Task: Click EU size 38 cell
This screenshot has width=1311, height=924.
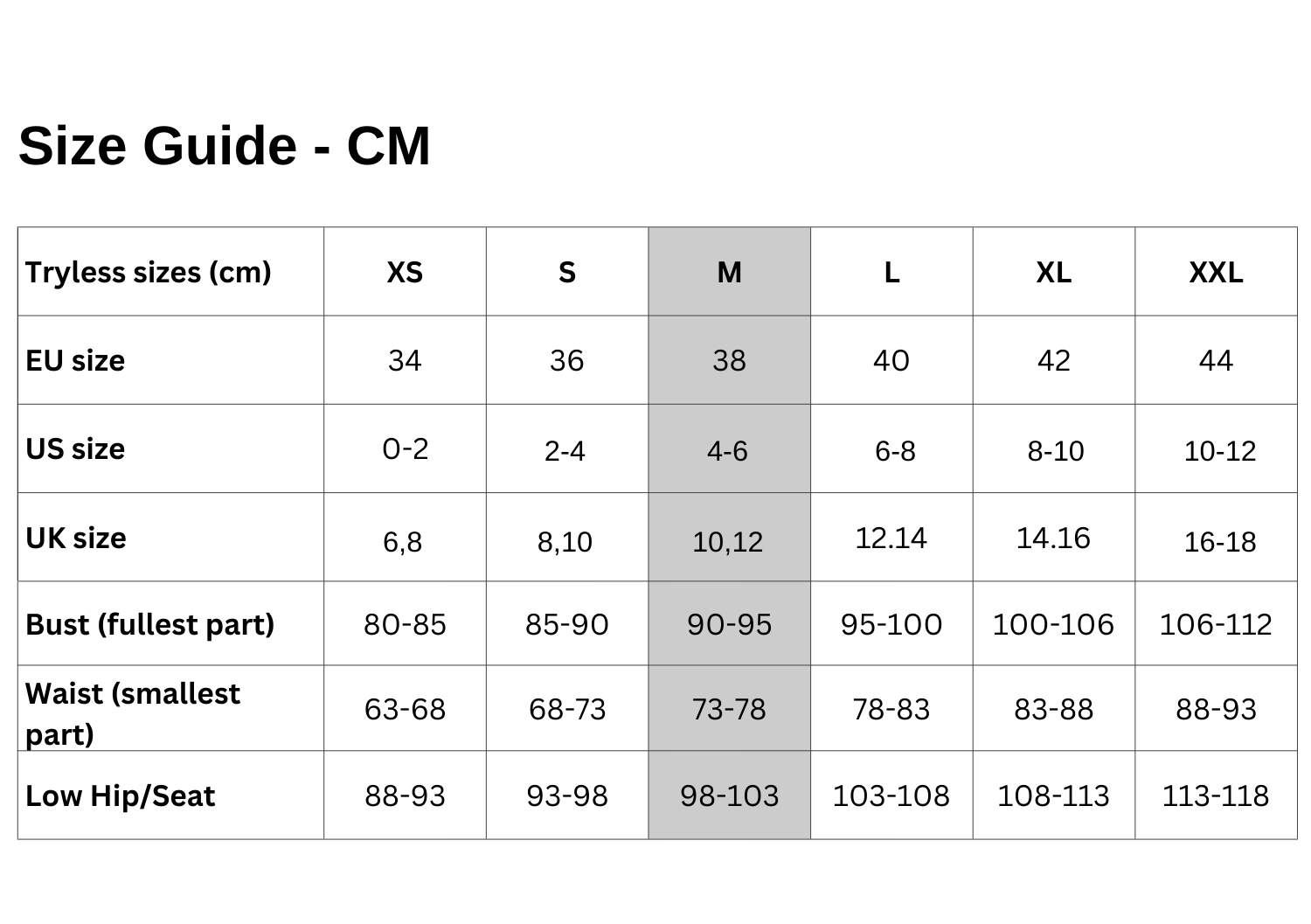Action: click(729, 361)
